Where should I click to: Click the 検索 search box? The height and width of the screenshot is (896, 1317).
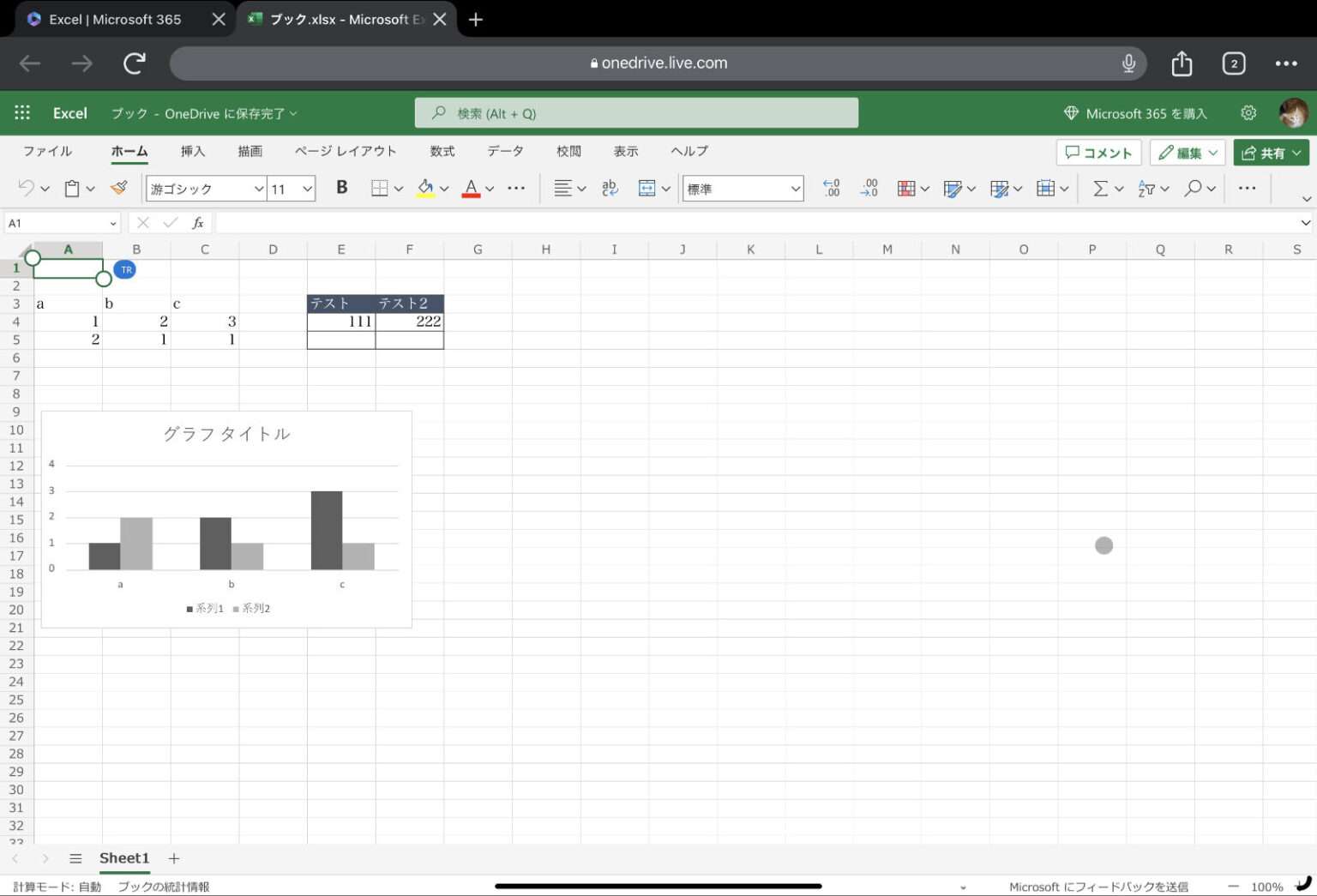(x=636, y=113)
